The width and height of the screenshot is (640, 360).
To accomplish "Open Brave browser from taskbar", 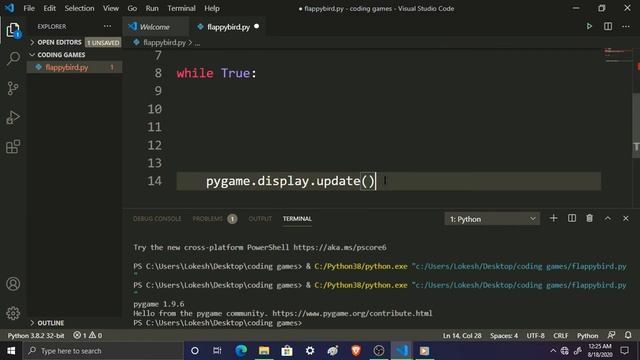I will [356, 351].
